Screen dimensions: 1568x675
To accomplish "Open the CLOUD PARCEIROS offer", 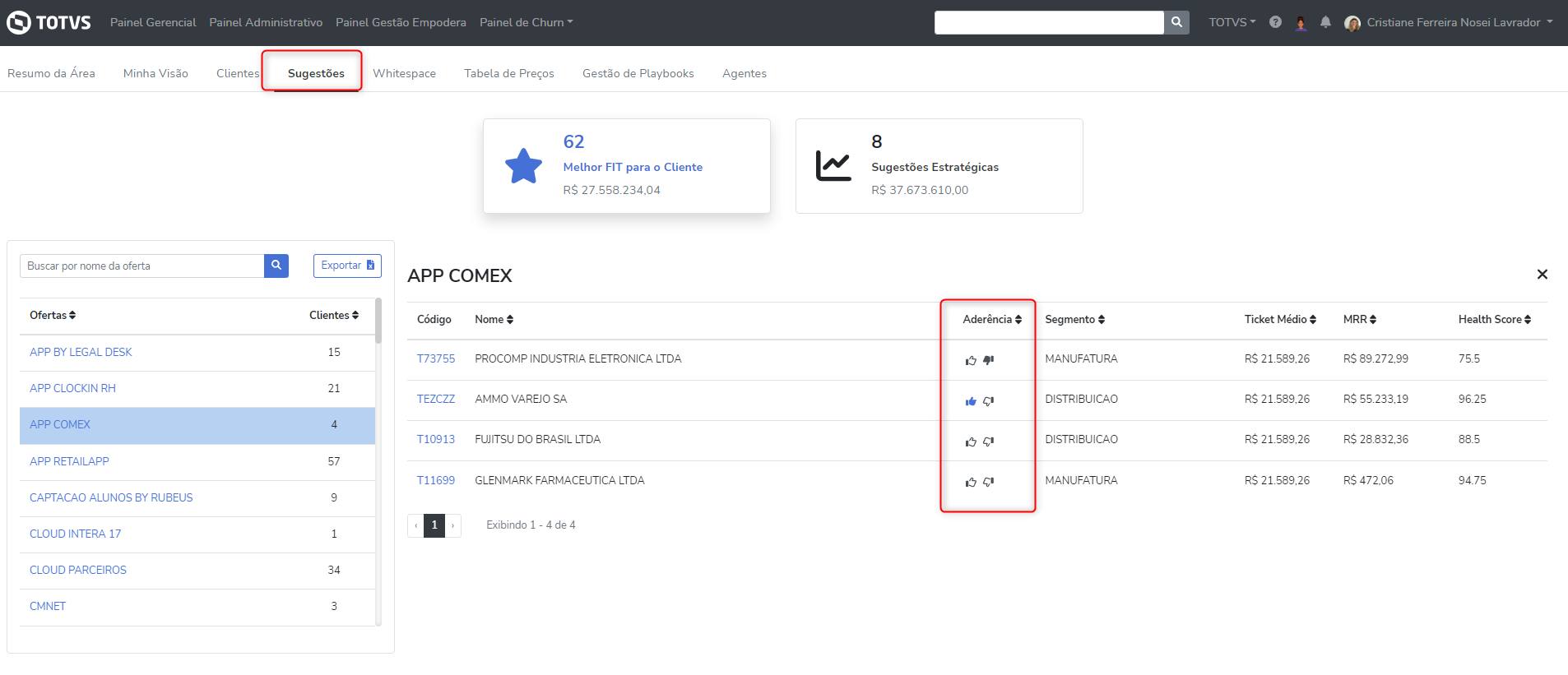I will point(78,570).
